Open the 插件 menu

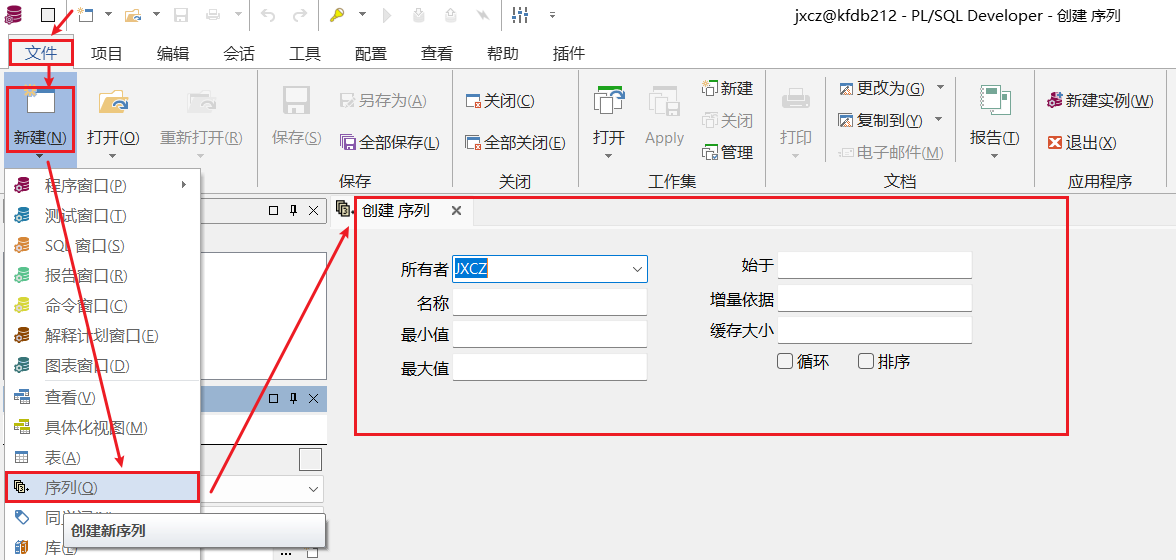tap(568, 53)
